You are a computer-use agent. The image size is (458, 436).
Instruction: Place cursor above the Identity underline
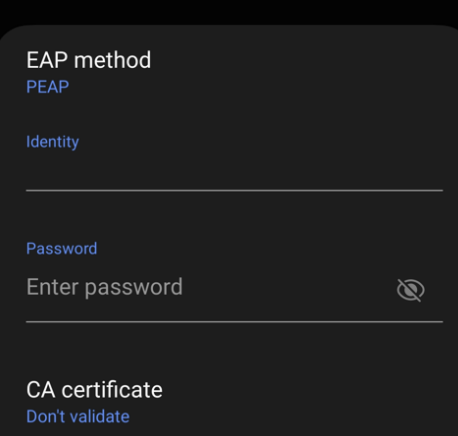click(x=234, y=173)
